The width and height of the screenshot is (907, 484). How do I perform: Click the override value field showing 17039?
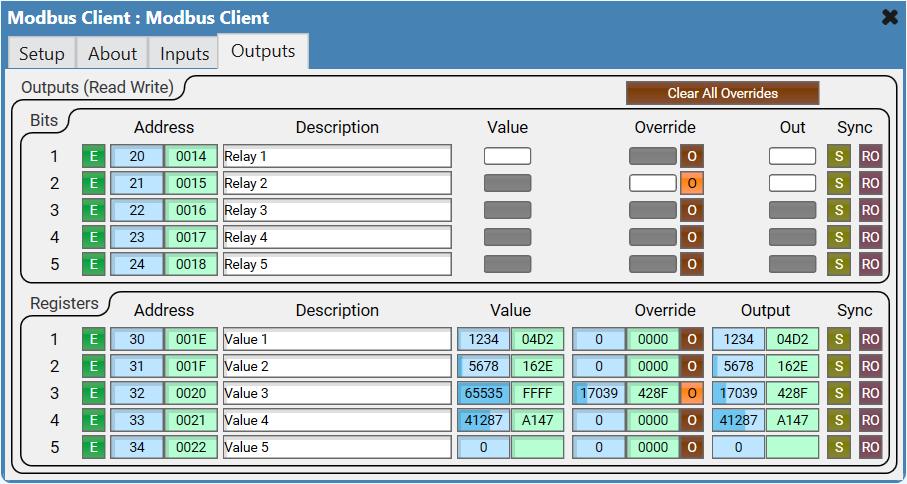pos(599,394)
